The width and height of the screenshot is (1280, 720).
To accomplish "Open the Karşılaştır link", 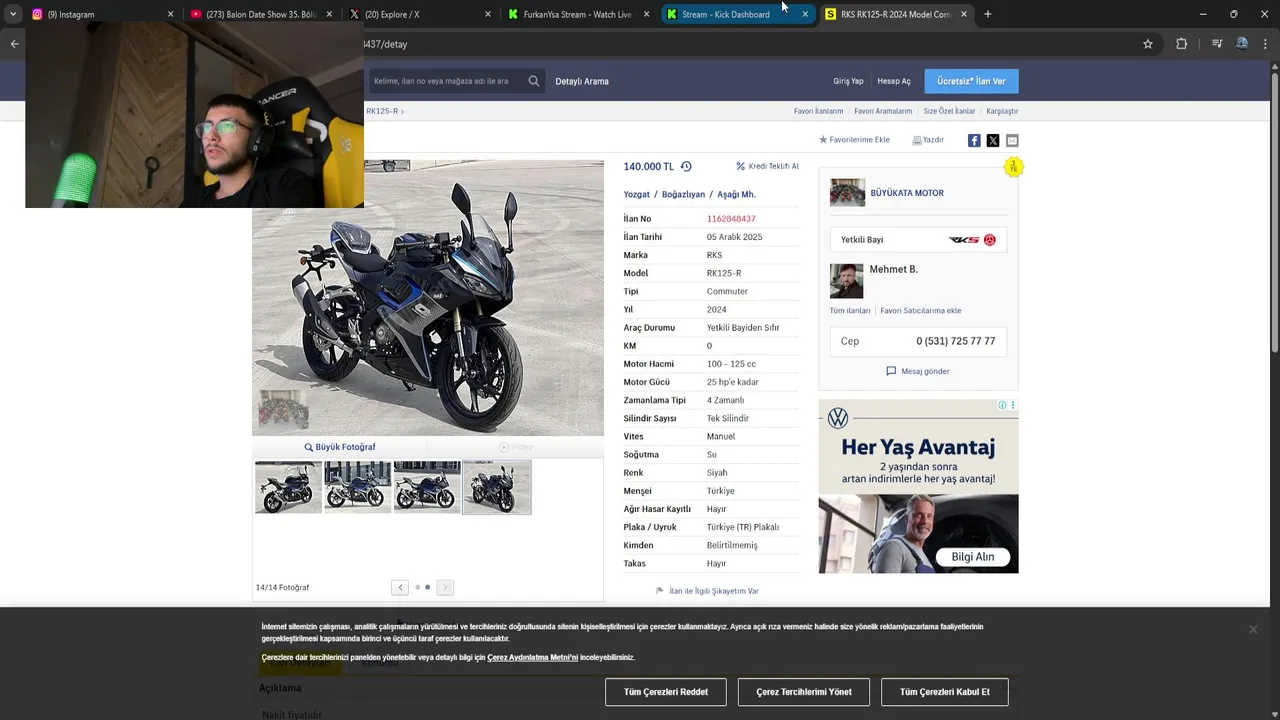I will [1002, 111].
